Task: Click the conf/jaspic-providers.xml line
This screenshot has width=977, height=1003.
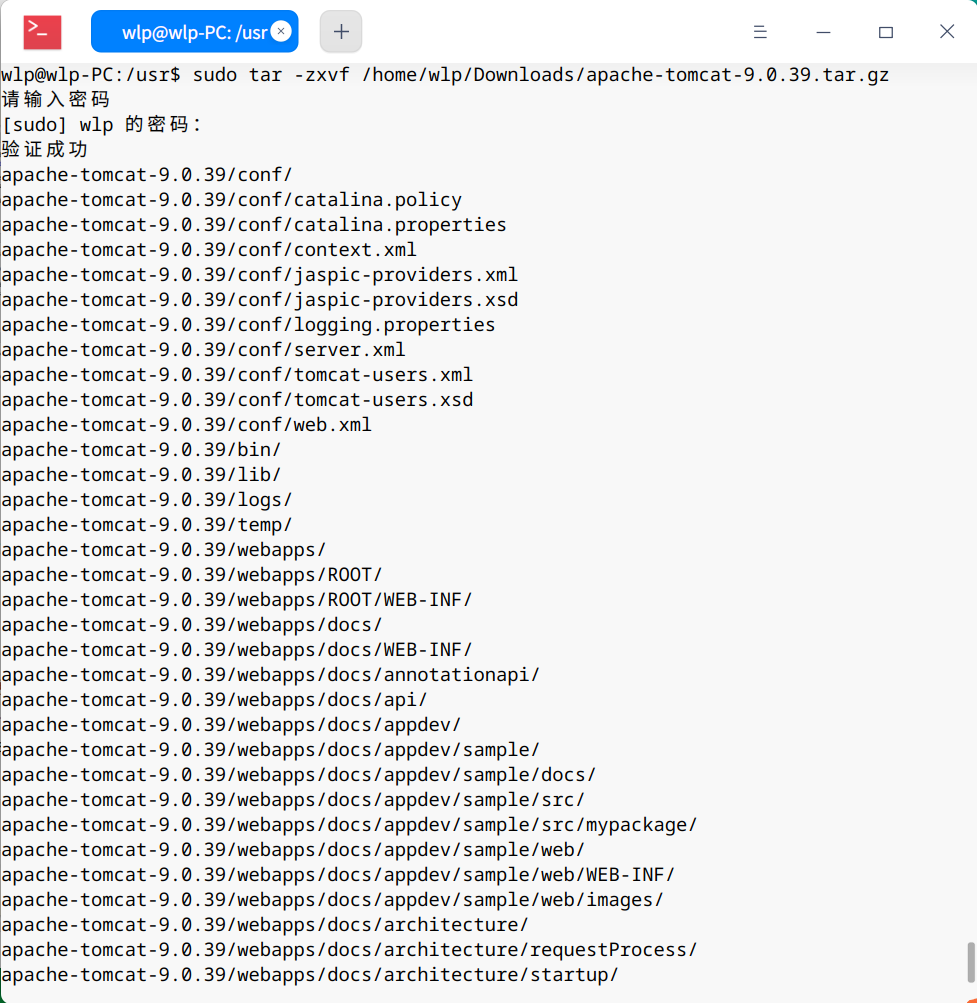Action: pos(260,274)
